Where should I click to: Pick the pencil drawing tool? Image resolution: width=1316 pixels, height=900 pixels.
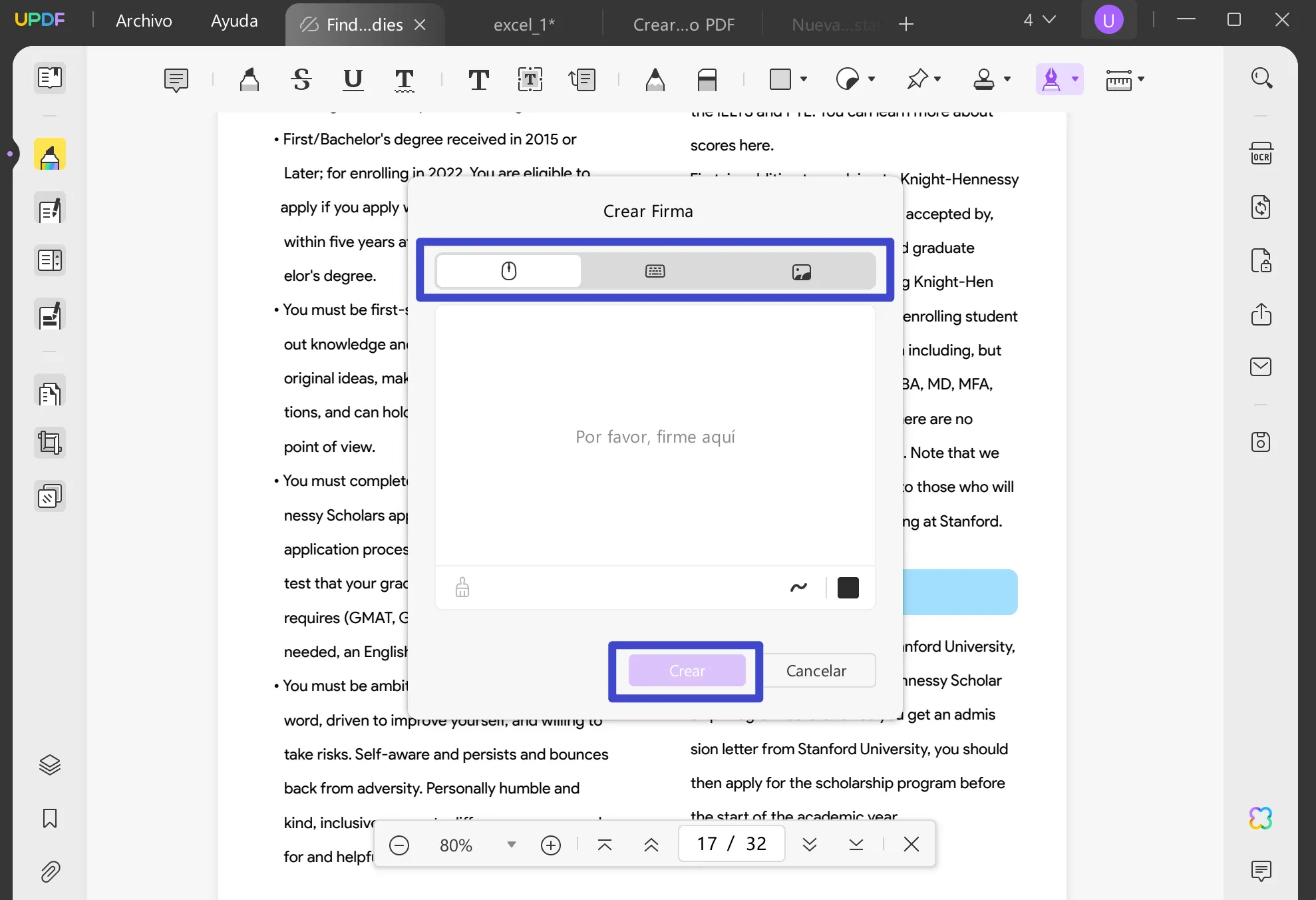(x=655, y=80)
